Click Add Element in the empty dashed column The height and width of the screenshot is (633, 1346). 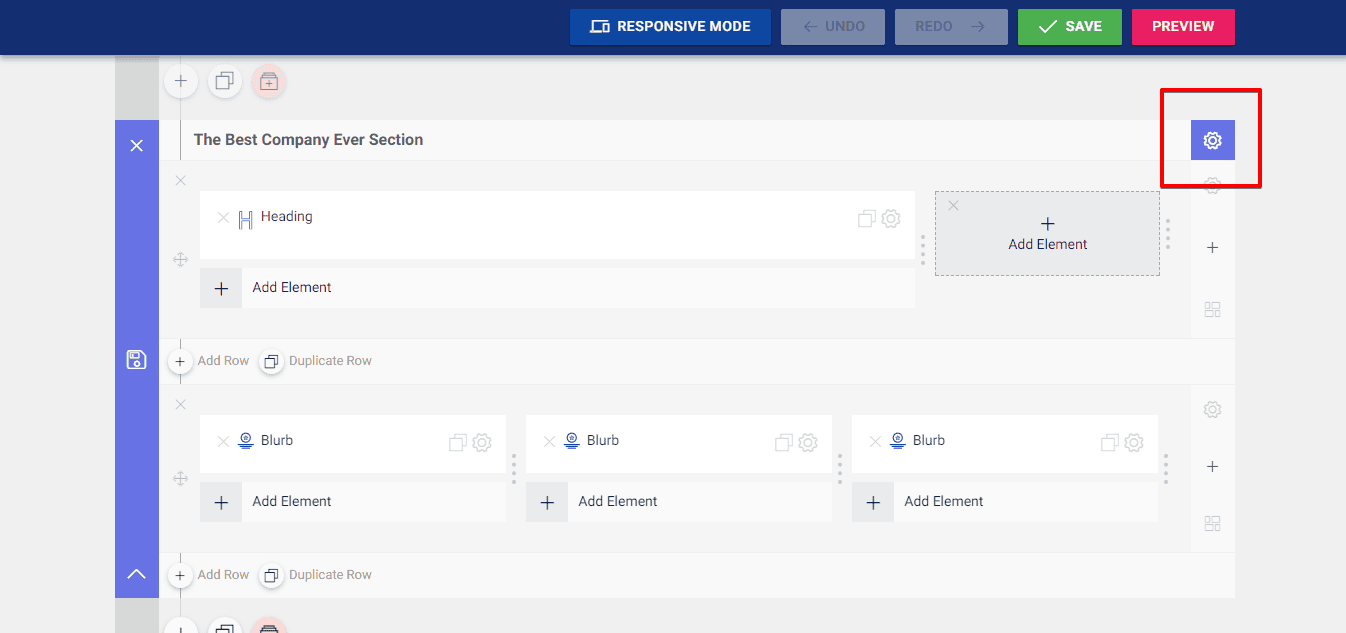click(x=1047, y=234)
